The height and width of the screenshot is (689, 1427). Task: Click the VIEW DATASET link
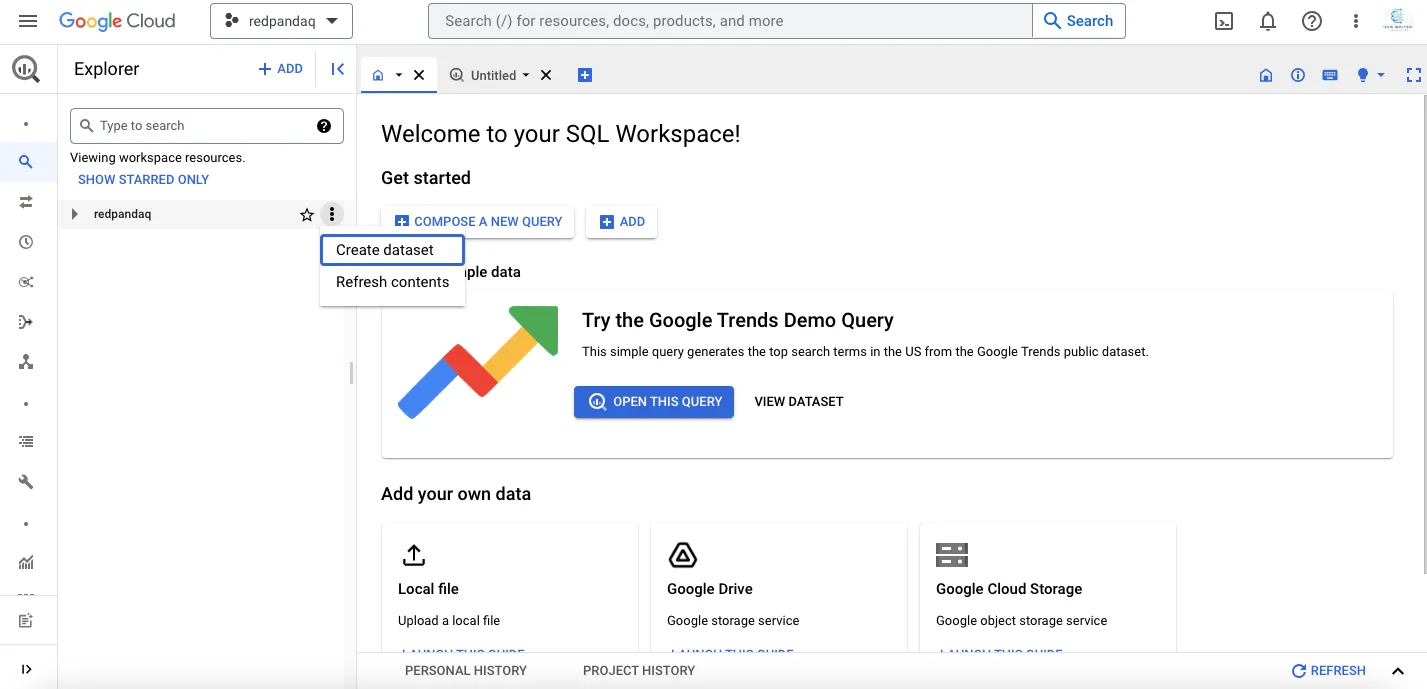(x=799, y=402)
